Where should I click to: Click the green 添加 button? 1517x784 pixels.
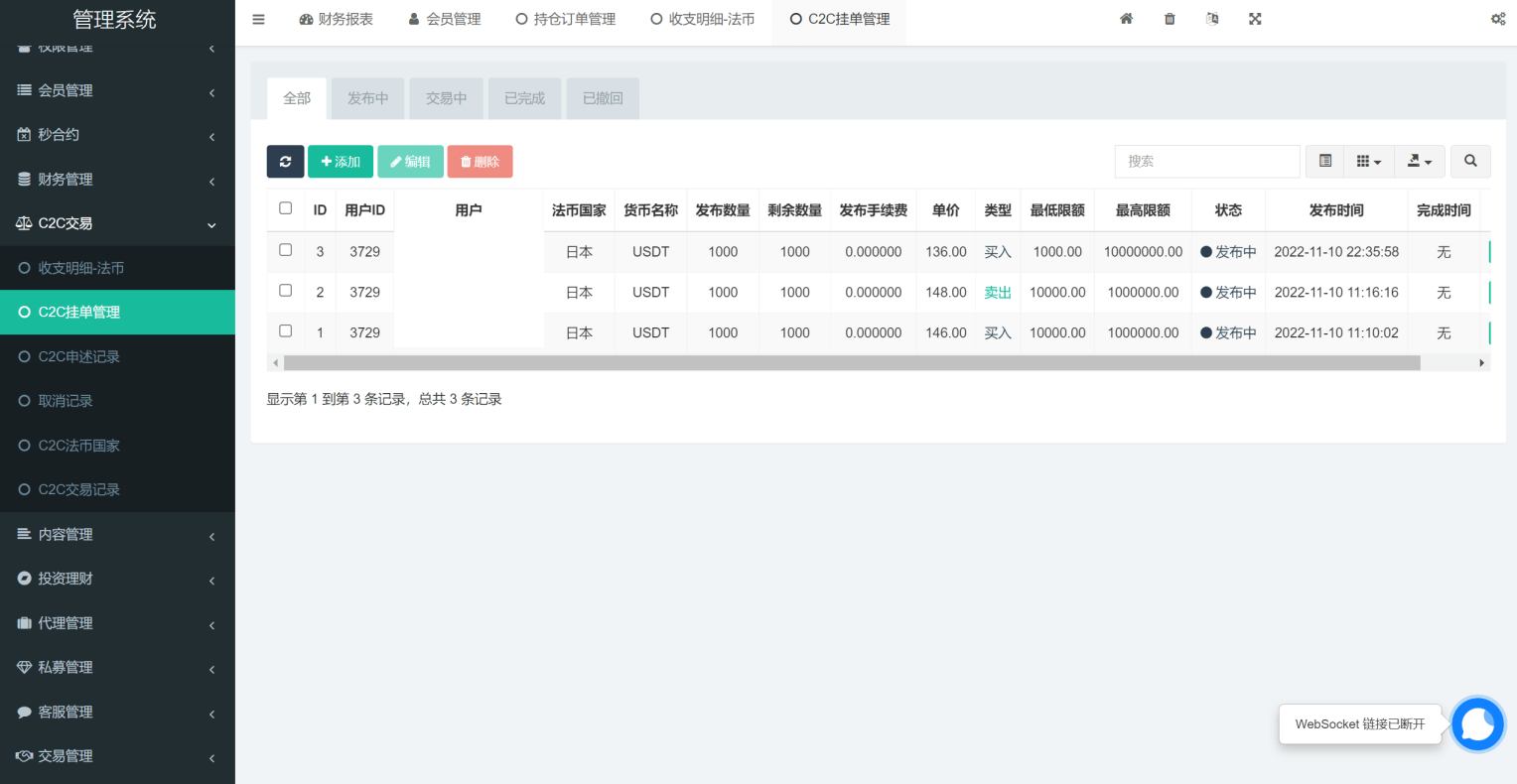[x=341, y=162]
